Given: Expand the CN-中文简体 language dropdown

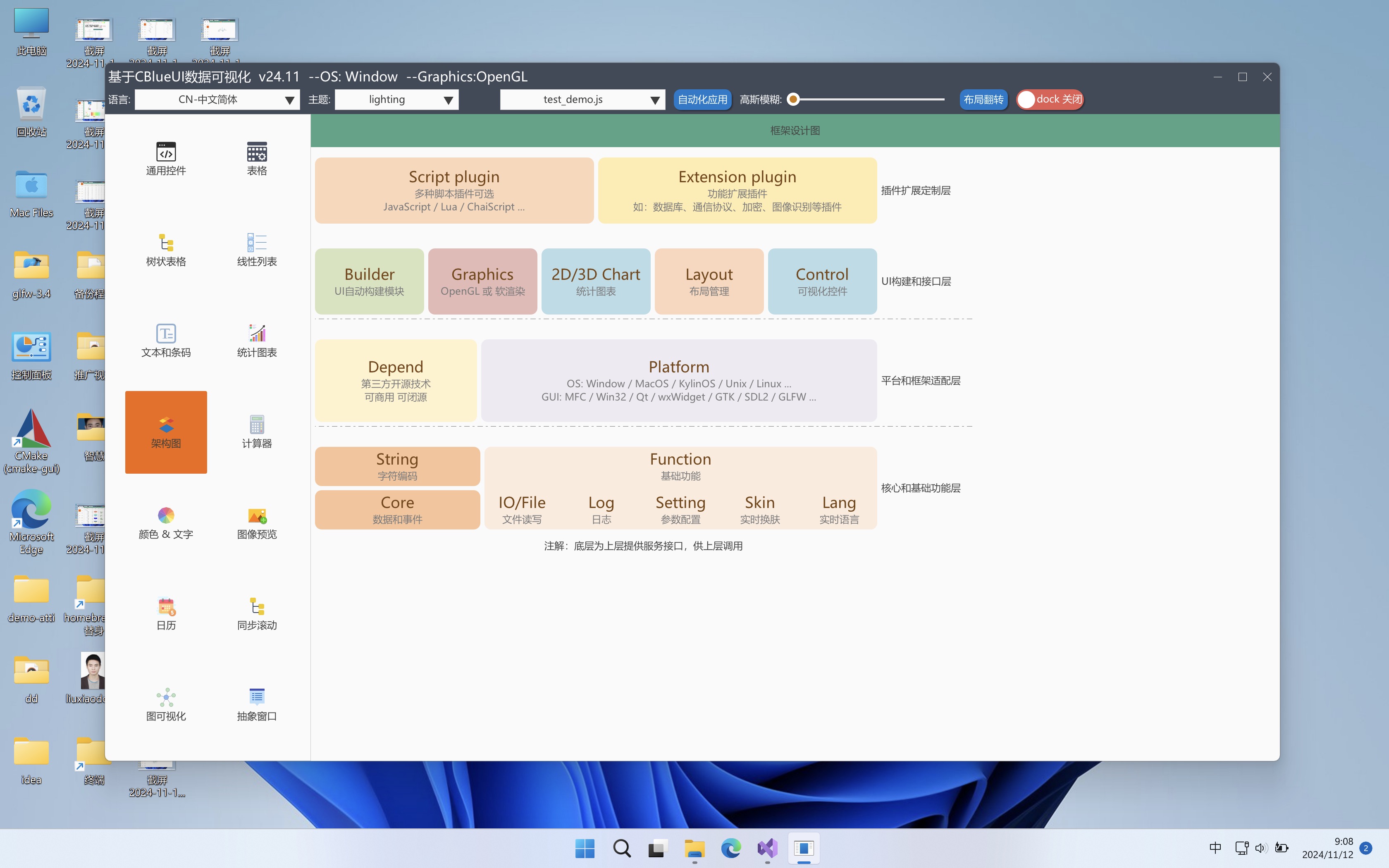Looking at the screenshot, I should [217, 99].
